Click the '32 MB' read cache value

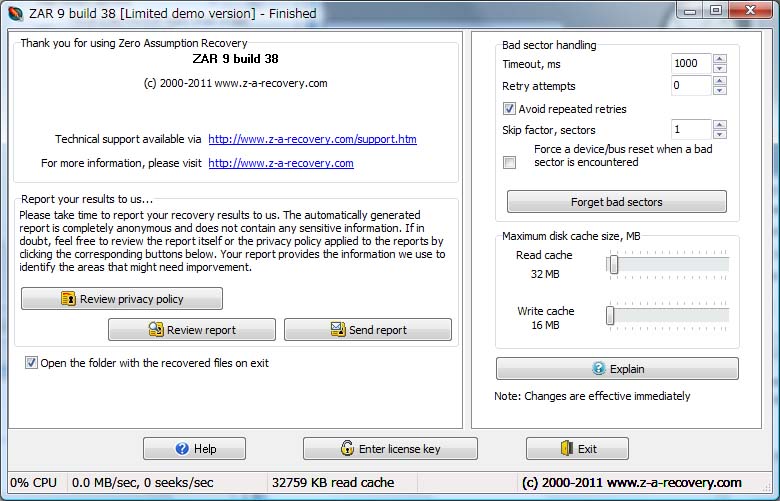[x=545, y=274]
